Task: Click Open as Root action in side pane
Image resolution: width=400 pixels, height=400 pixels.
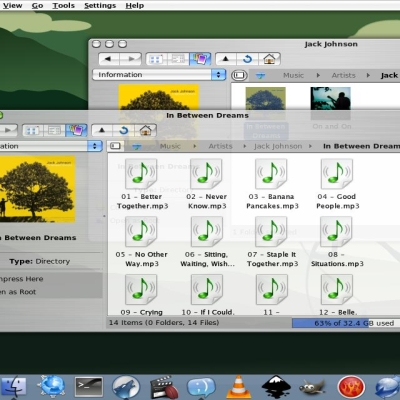Action: [18, 292]
